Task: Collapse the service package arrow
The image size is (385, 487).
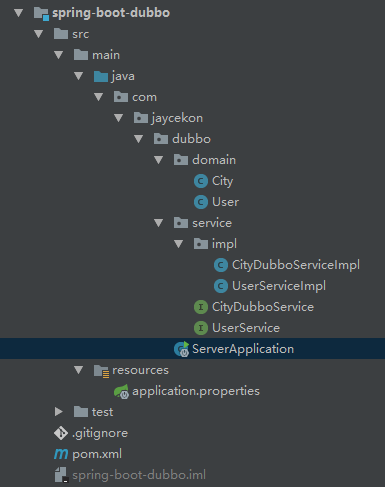Action: tap(159, 223)
